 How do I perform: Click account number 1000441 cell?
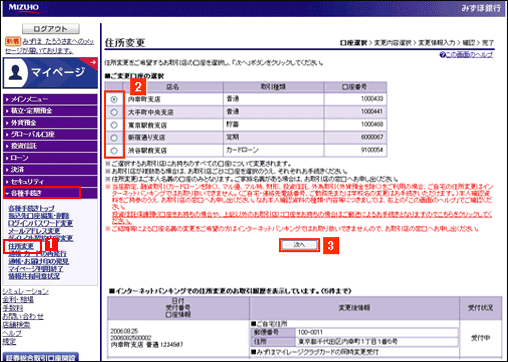[x=355, y=111]
